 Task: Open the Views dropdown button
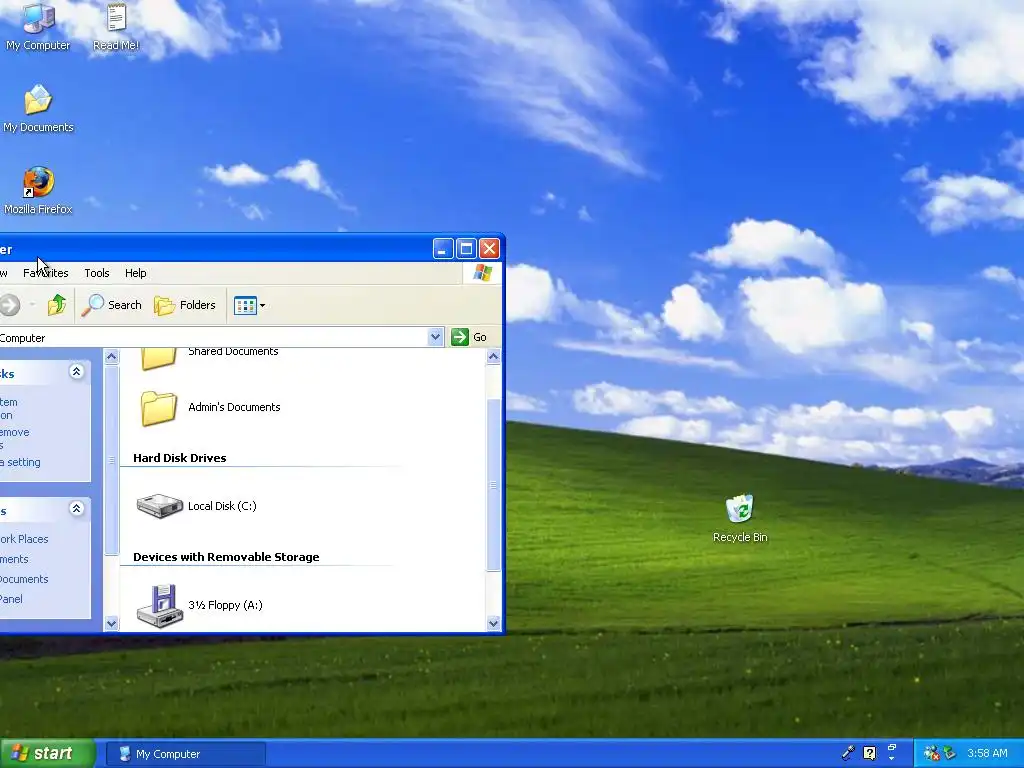(x=249, y=305)
